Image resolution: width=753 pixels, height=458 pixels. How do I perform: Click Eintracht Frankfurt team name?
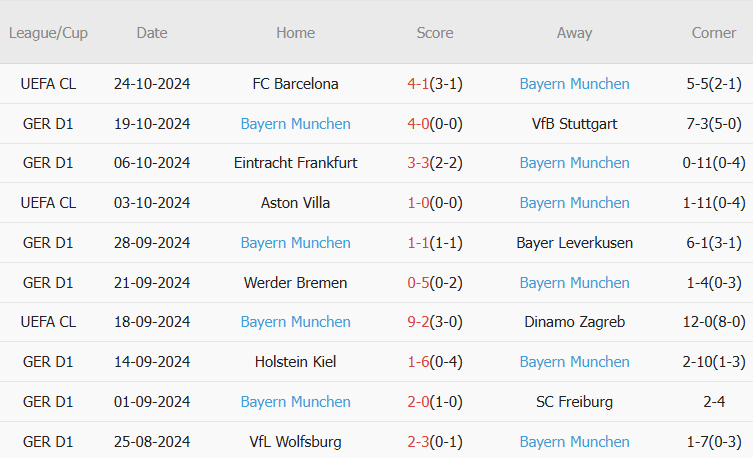[295, 163]
